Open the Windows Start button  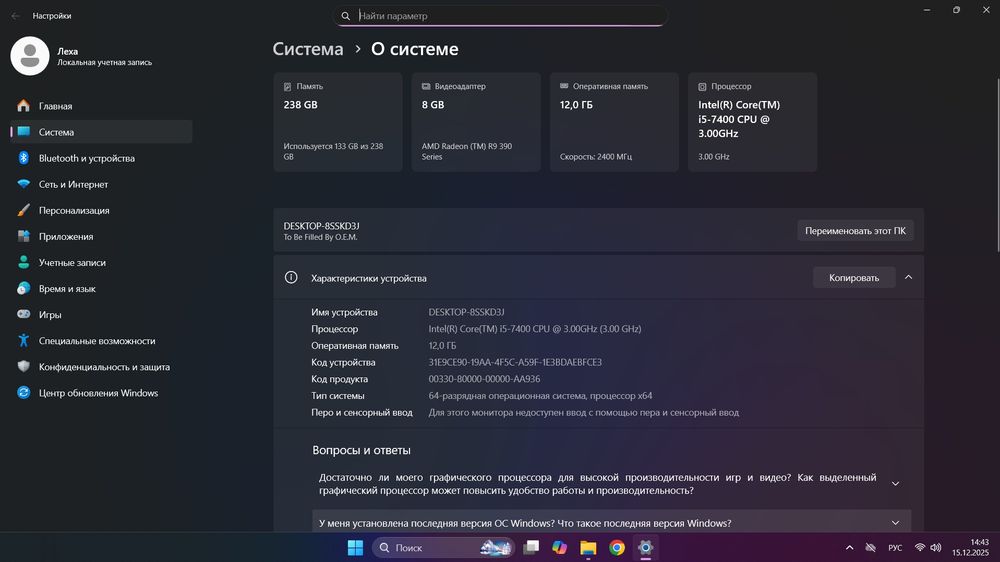(355, 548)
